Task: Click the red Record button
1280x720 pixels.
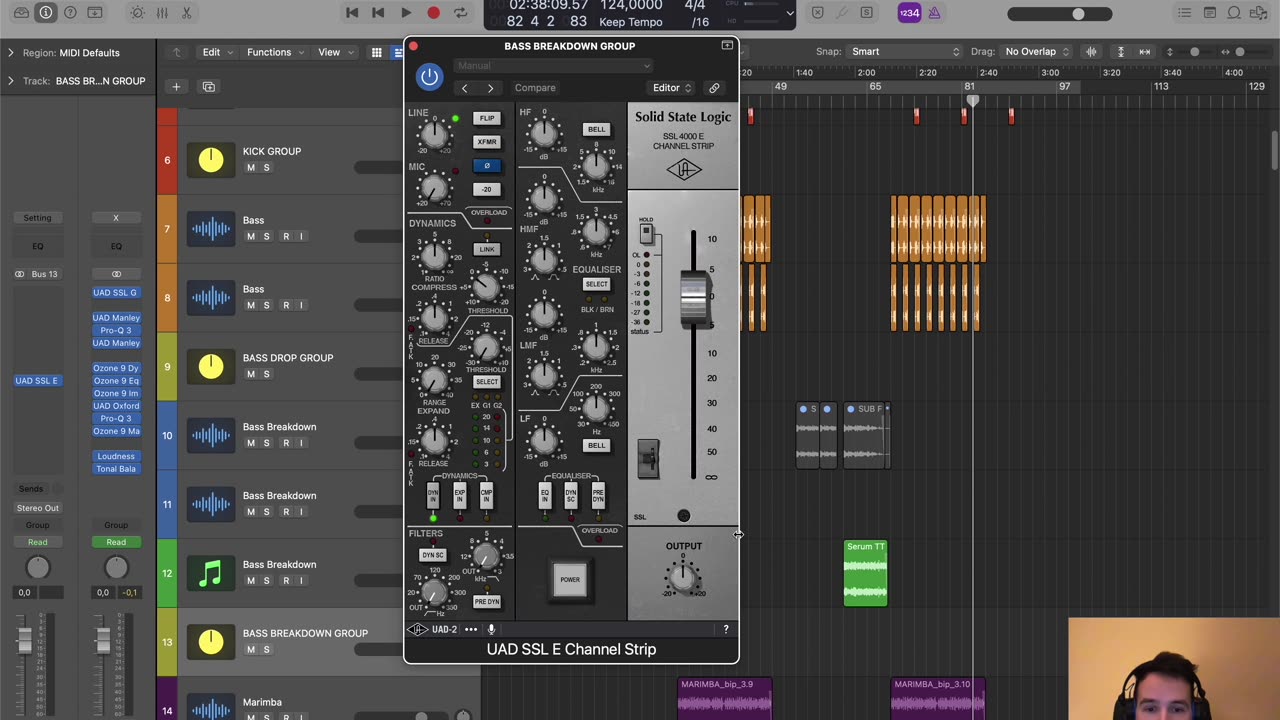Action: tap(433, 13)
